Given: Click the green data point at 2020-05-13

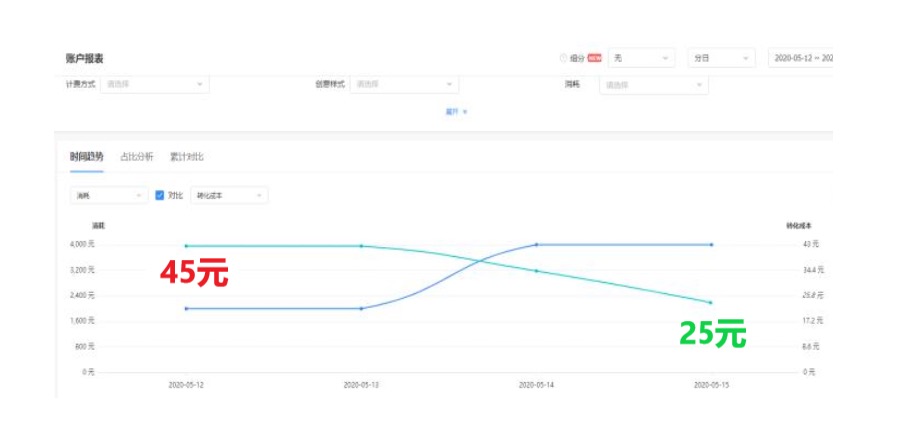Looking at the screenshot, I should (x=361, y=246).
